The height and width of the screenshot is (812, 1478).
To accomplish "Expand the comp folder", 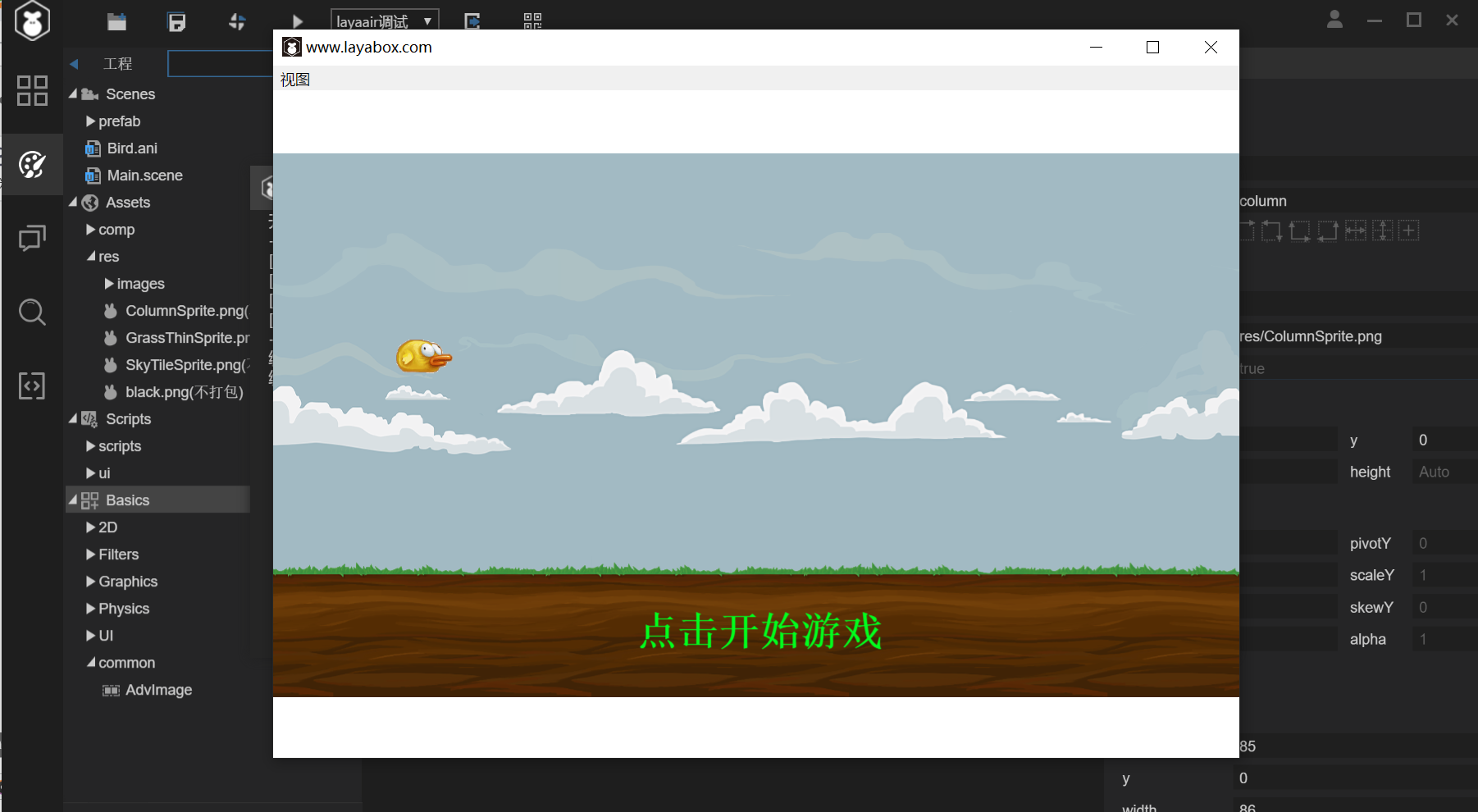I will point(90,230).
